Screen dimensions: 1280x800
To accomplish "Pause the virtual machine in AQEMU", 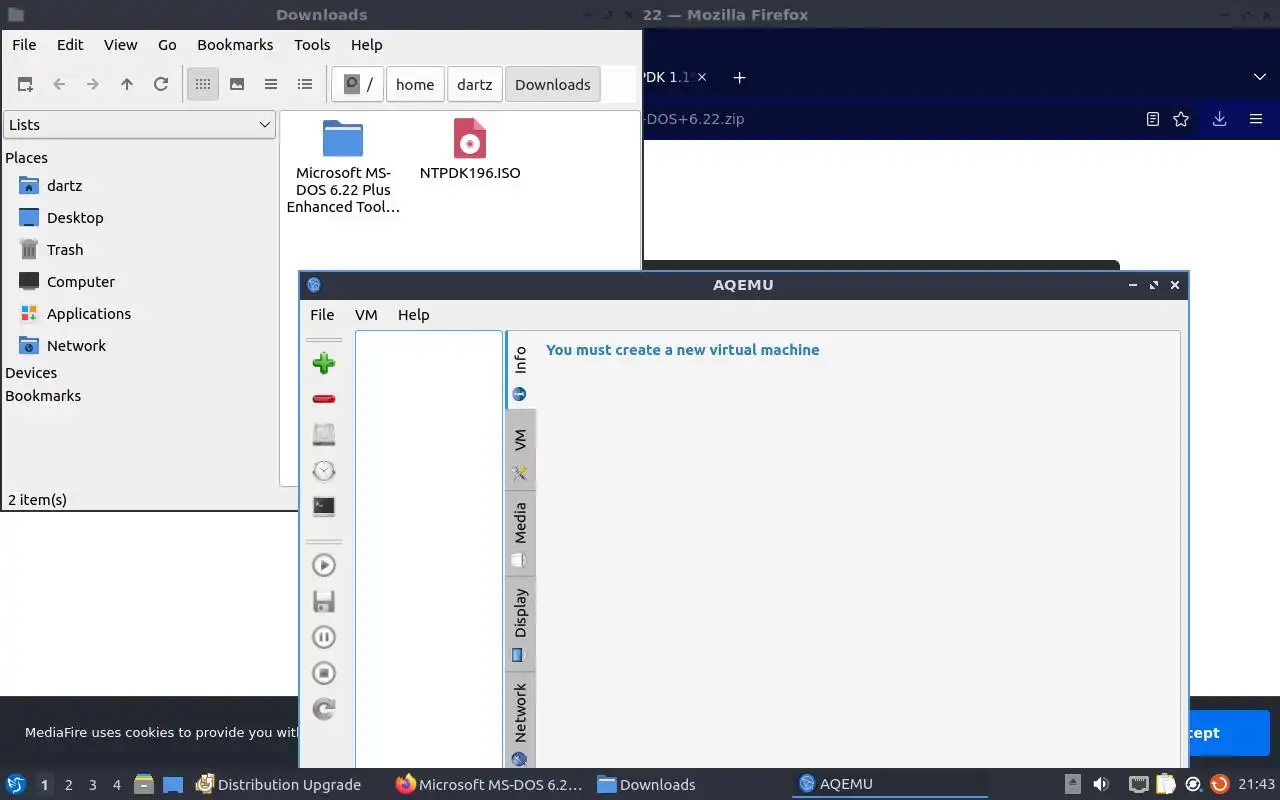I will (323, 637).
